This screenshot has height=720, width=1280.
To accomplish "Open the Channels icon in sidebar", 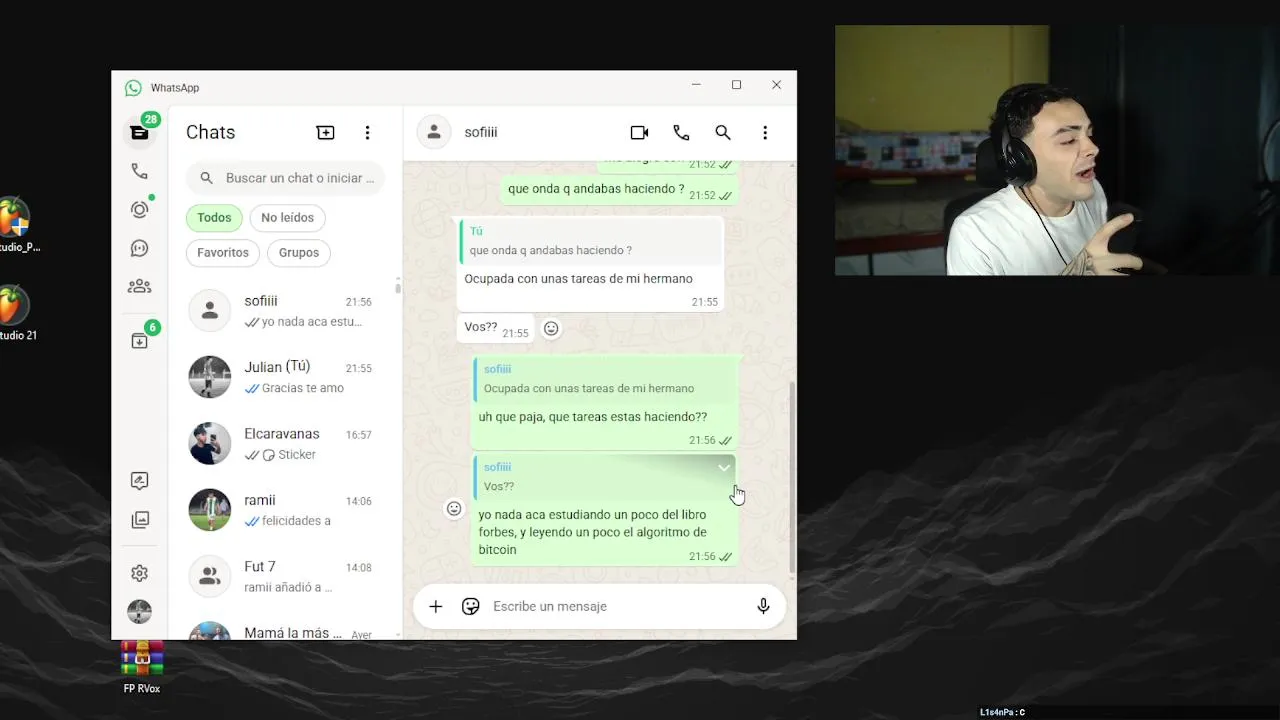I will pyautogui.click(x=140, y=248).
